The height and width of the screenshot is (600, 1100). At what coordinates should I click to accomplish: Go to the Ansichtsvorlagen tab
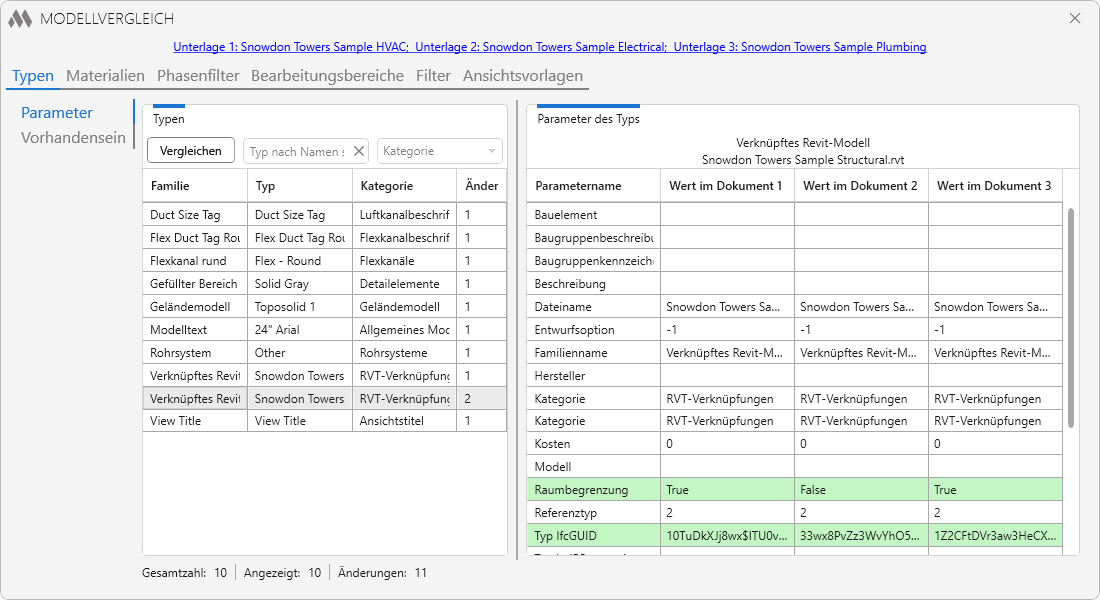tap(523, 76)
